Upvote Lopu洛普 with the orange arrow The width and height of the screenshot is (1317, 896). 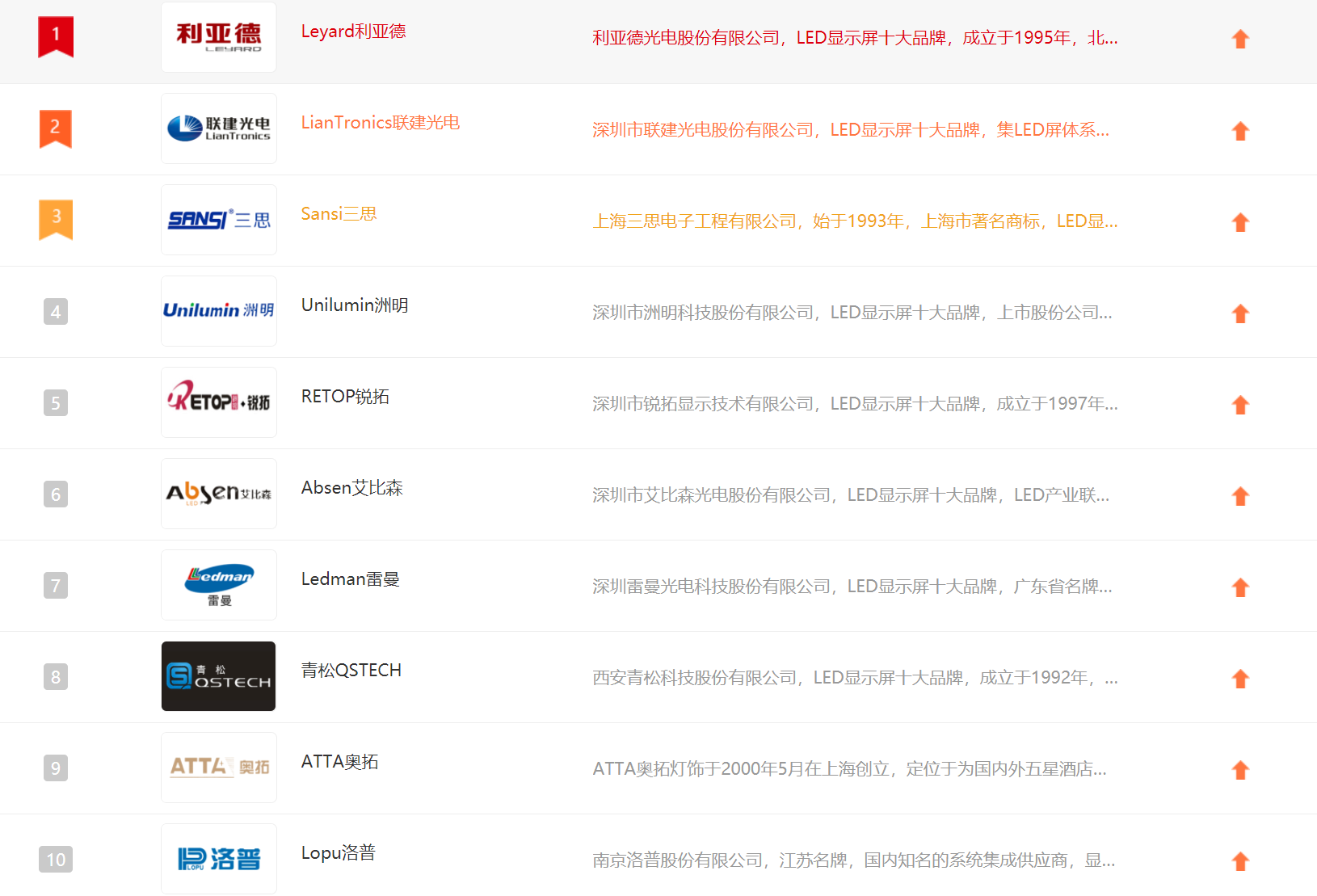(1240, 861)
